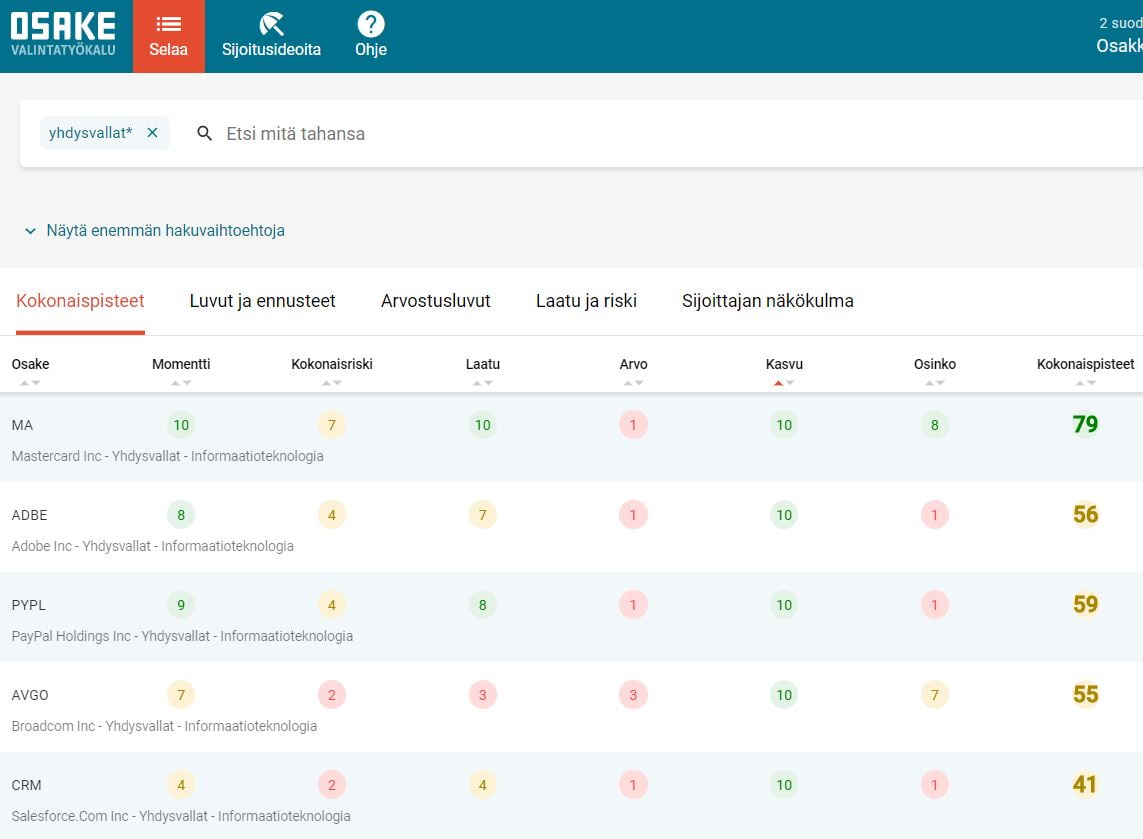Sort table by Laatu column

(x=483, y=364)
